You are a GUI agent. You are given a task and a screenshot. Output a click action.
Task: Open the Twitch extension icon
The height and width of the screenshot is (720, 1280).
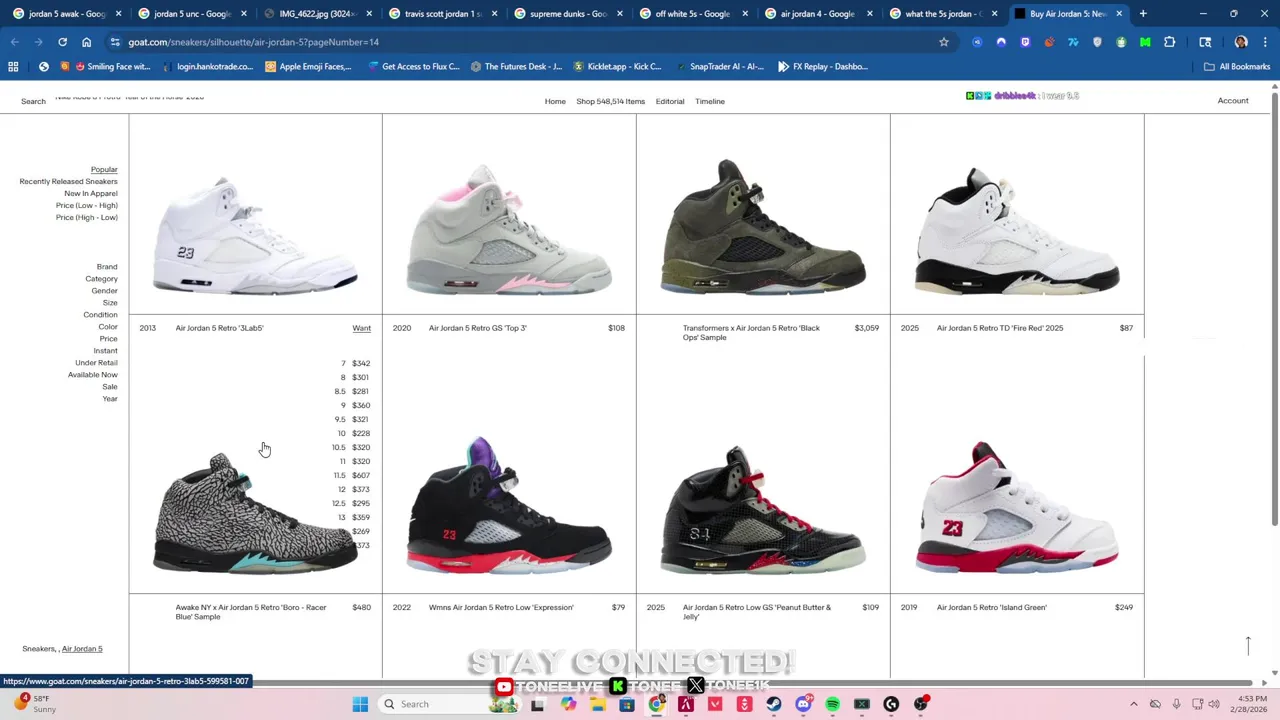point(1025,42)
